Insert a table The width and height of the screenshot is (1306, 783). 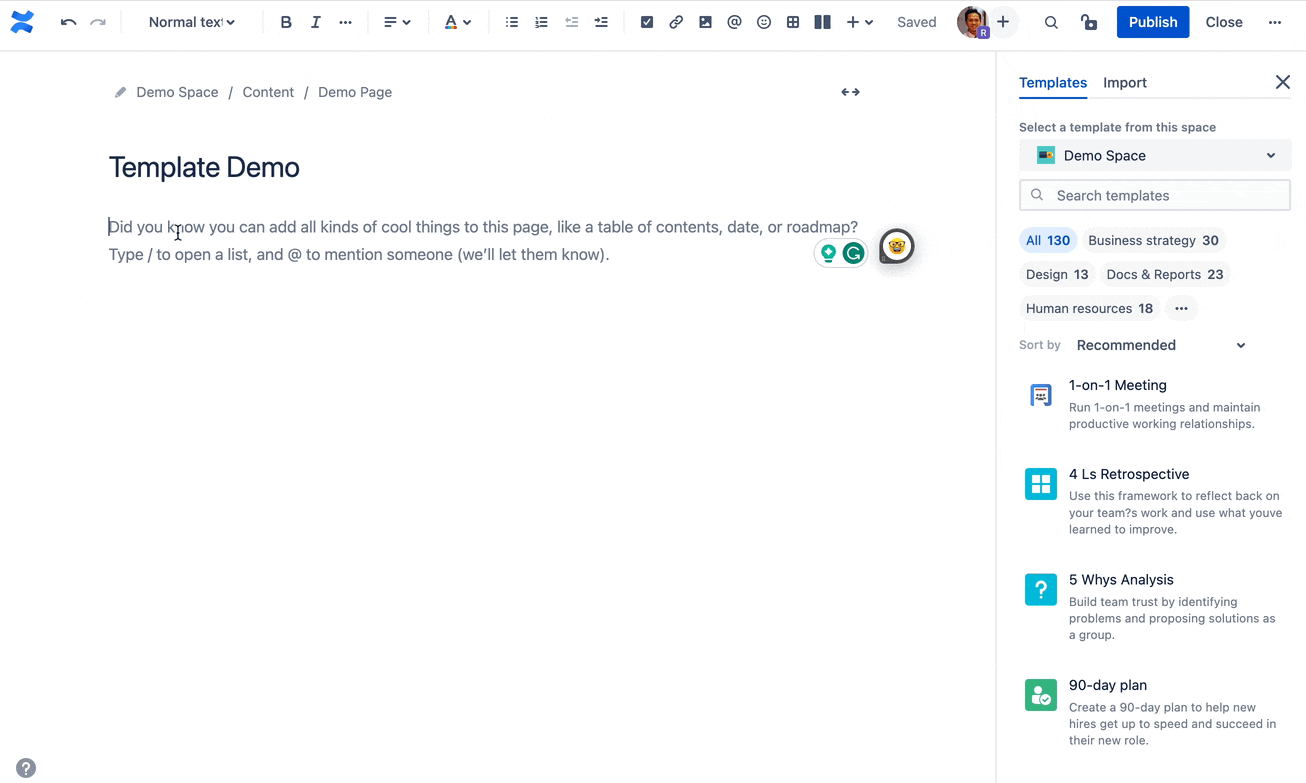point(793,22)
